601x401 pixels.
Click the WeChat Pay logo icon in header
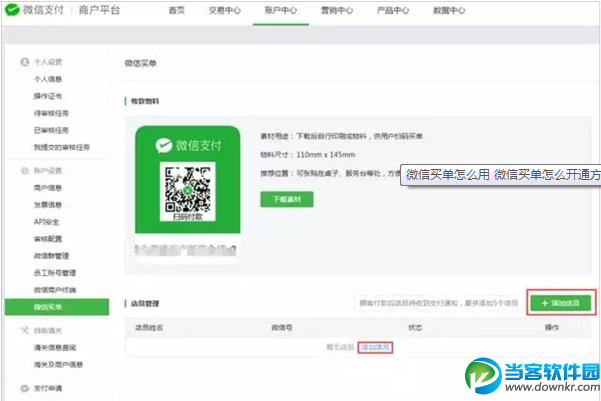pyautogui.click(x=12, y=10)
